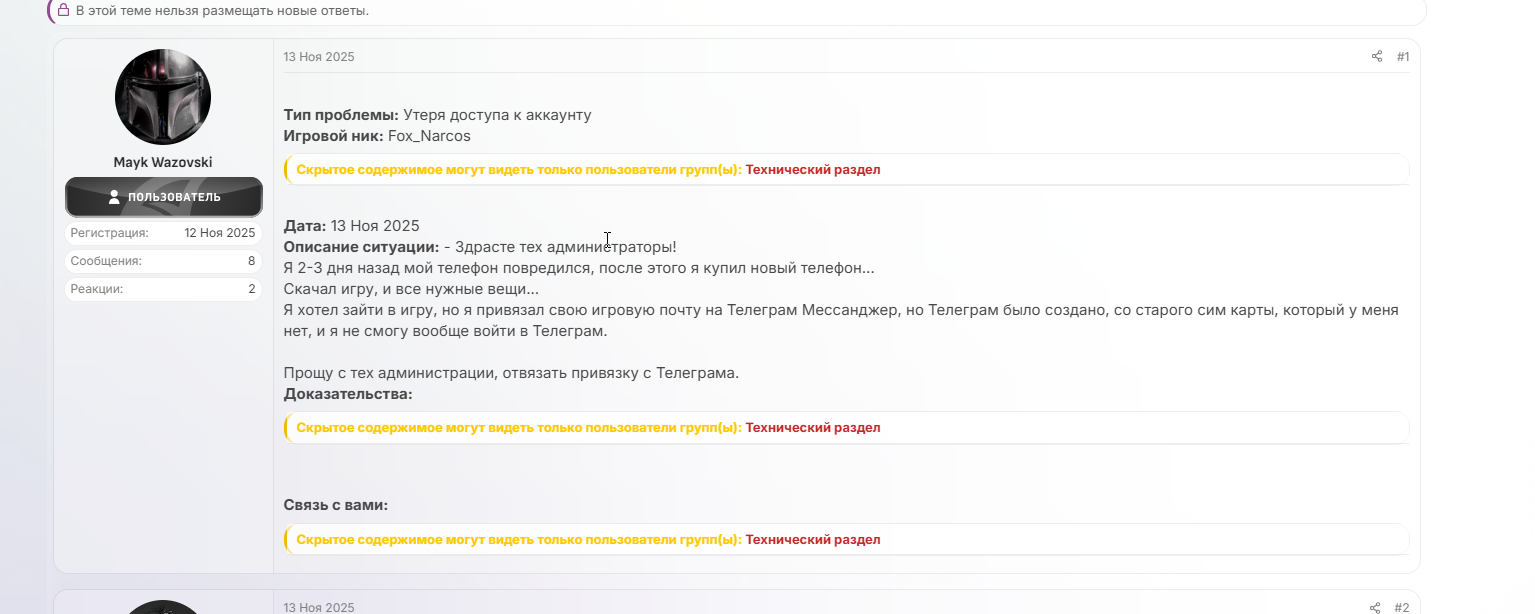Screen dimensions: 1535x614
Task: Click the game nick Fox_Narcos text
Action: pos(429,136)
